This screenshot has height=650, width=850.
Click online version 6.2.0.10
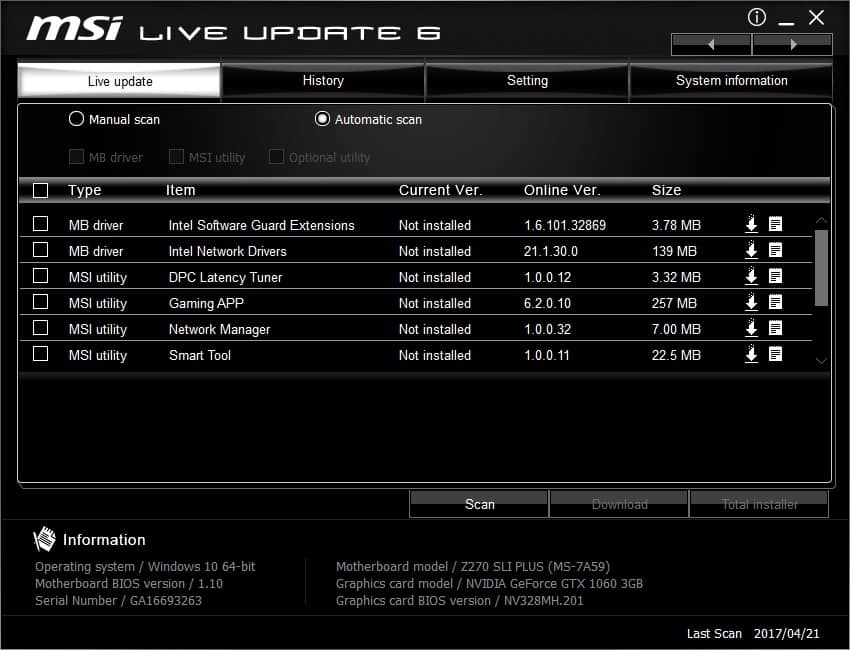pyautogui.click(x=547, y=303)
